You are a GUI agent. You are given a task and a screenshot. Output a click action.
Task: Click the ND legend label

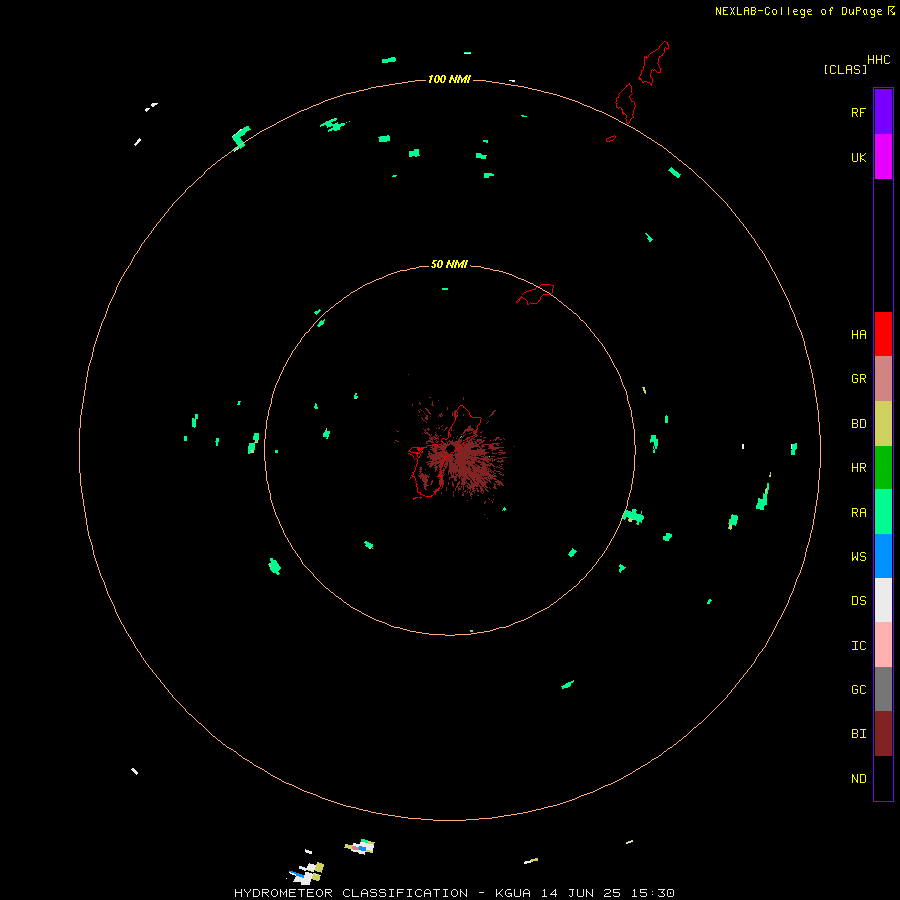(x=858, y=779)
